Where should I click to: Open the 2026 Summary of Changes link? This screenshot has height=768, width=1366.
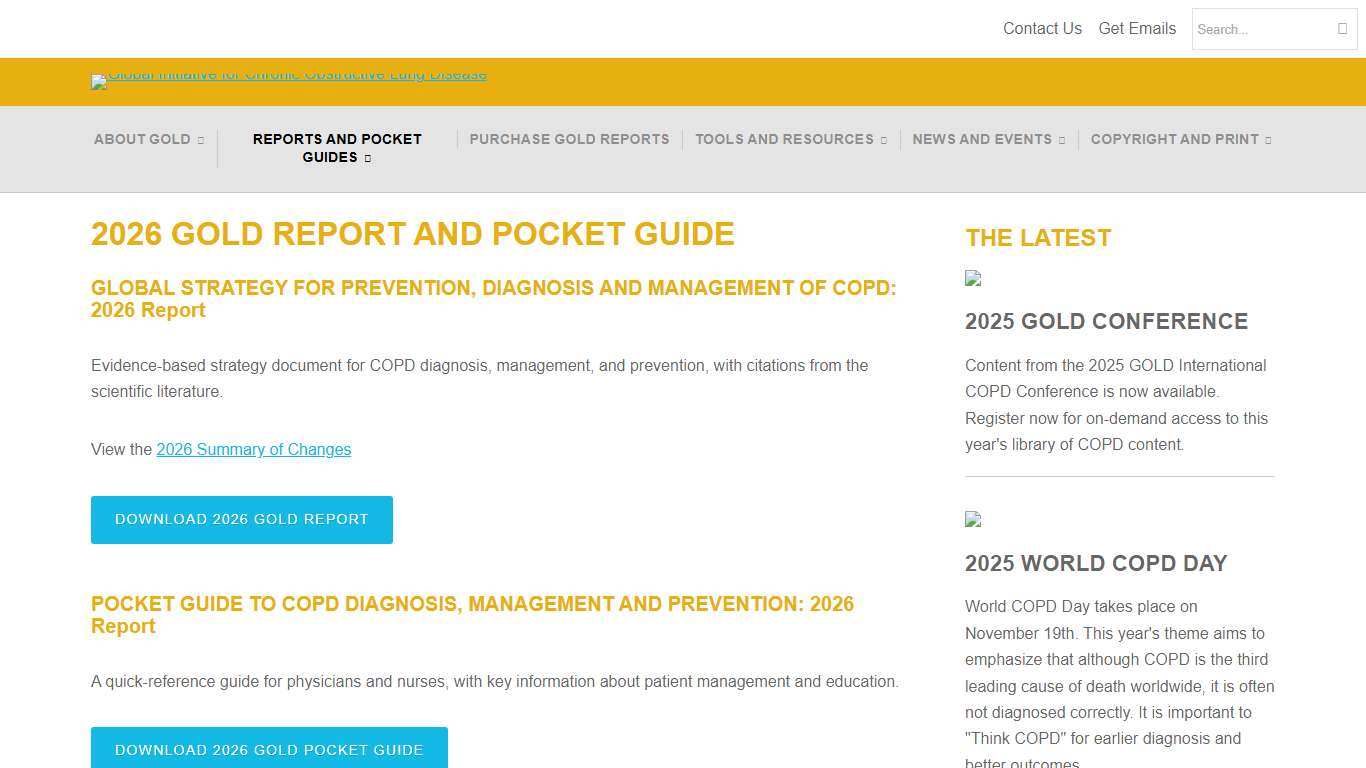coord(253,449)
